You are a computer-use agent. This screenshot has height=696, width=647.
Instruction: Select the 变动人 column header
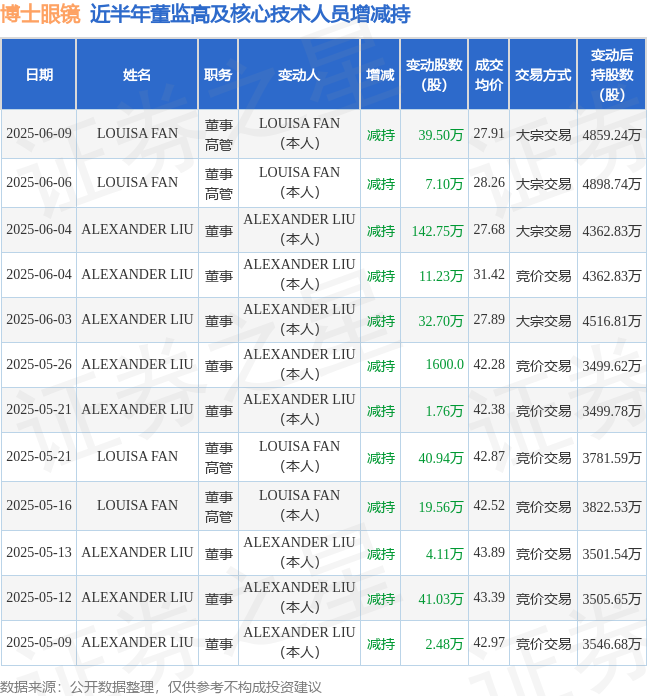click(x=299, y=75)
